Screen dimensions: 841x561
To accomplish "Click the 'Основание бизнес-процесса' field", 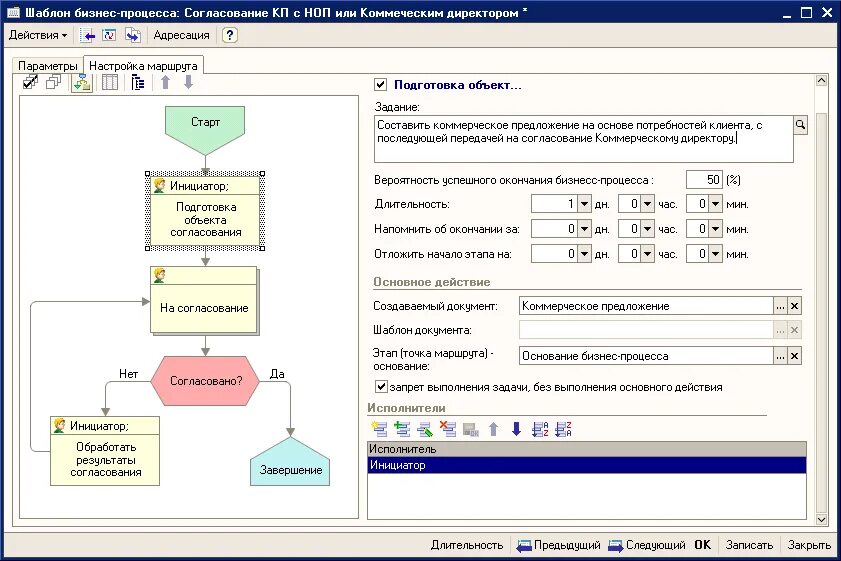I will click(x=646, y=356).
